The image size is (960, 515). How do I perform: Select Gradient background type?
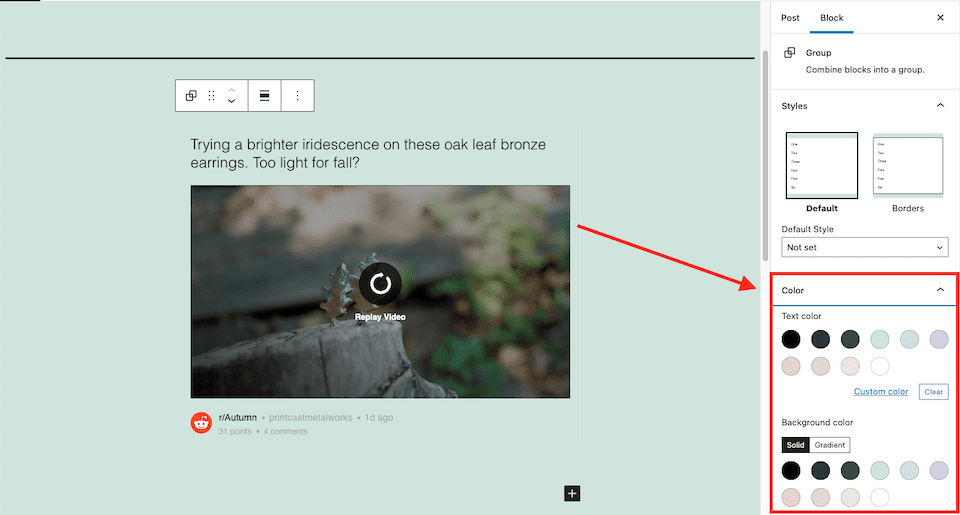830,445
